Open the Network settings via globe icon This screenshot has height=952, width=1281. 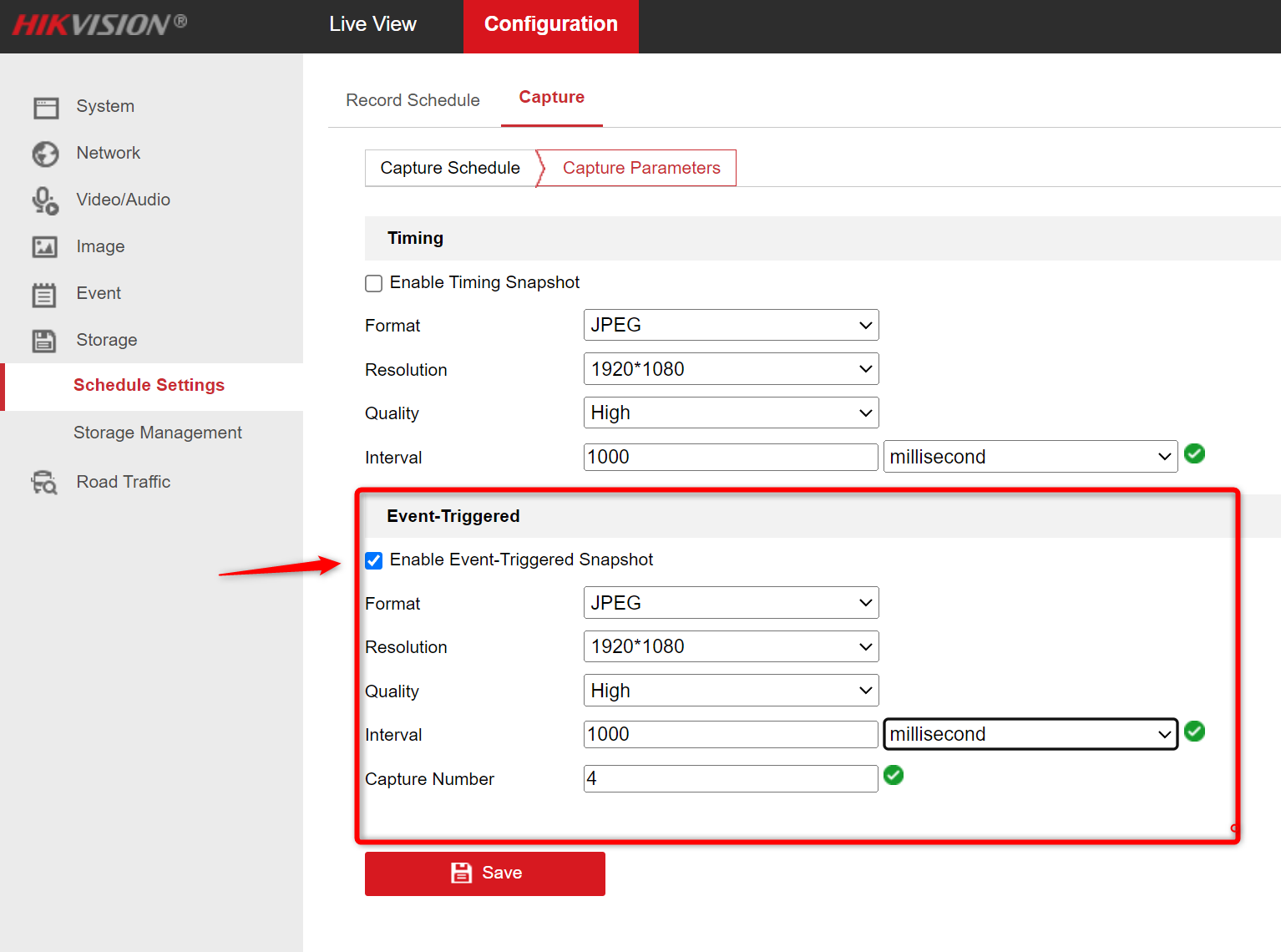coord(46,154)
